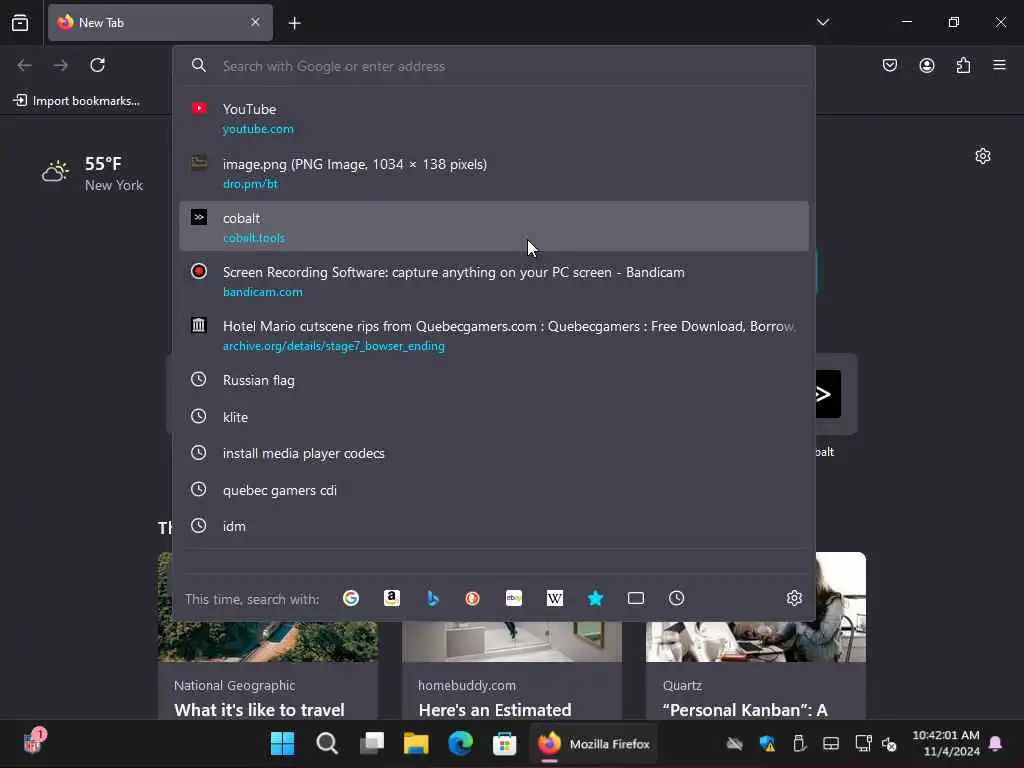This screenshot has width=1024, height=768.
Task: Open a new tab with plus button
Action: point(295,24)
